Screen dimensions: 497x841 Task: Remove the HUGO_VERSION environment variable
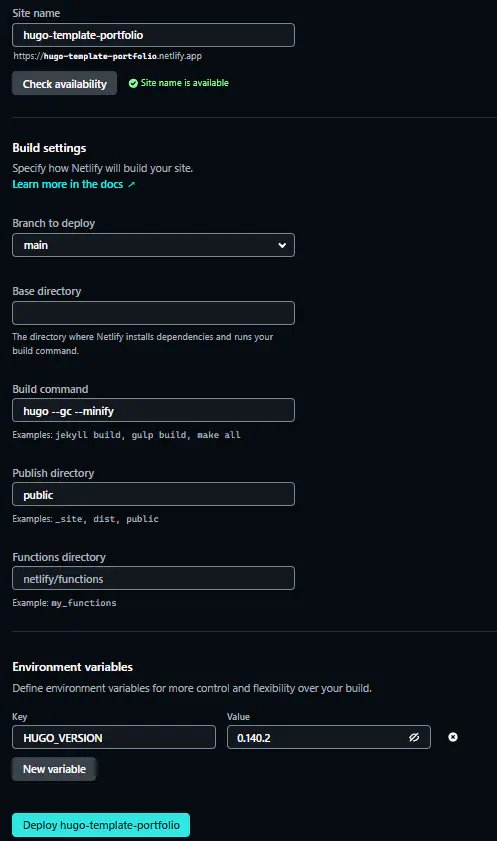pos(453,737)
